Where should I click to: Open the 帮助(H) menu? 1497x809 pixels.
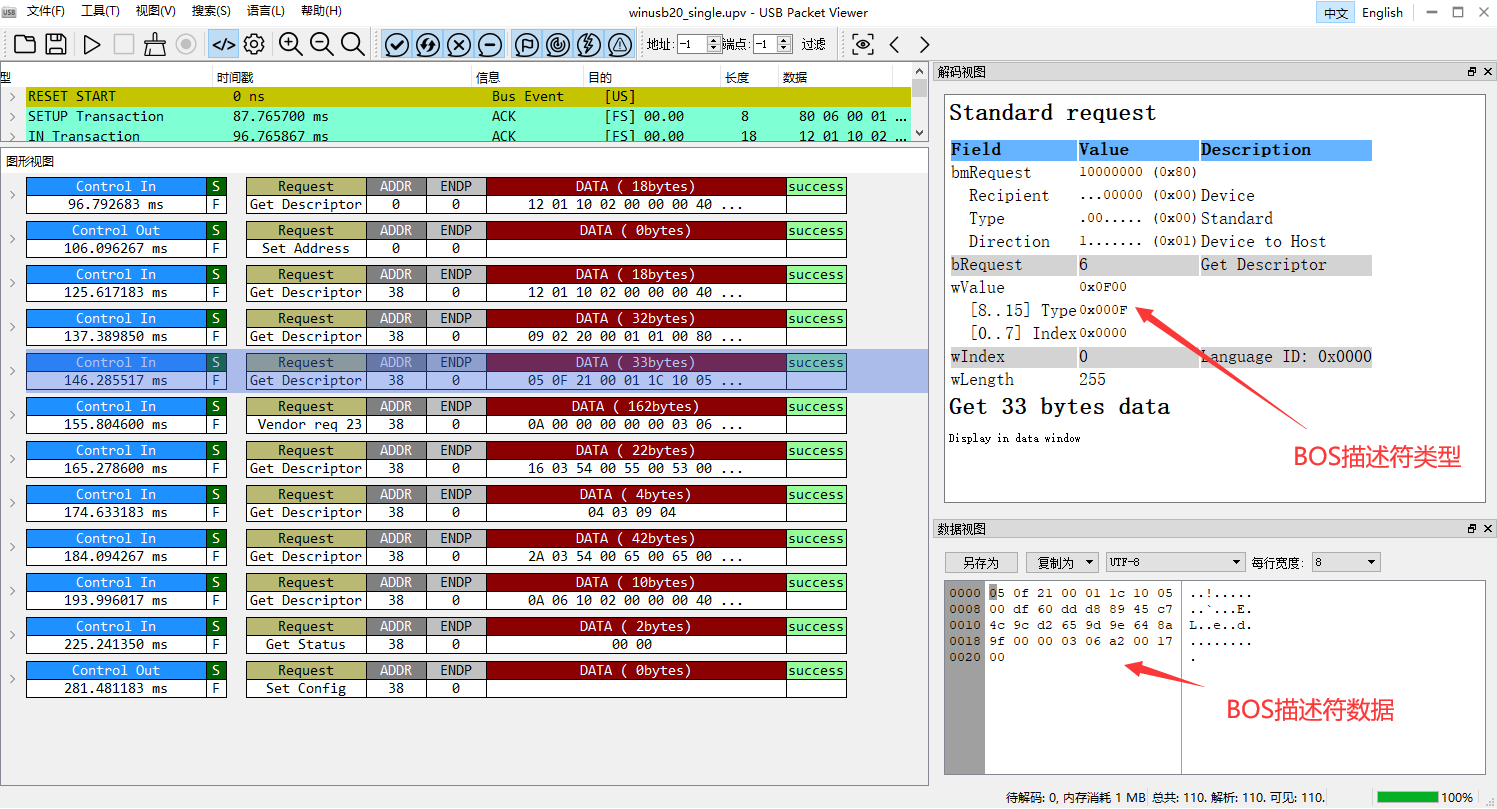321,11
